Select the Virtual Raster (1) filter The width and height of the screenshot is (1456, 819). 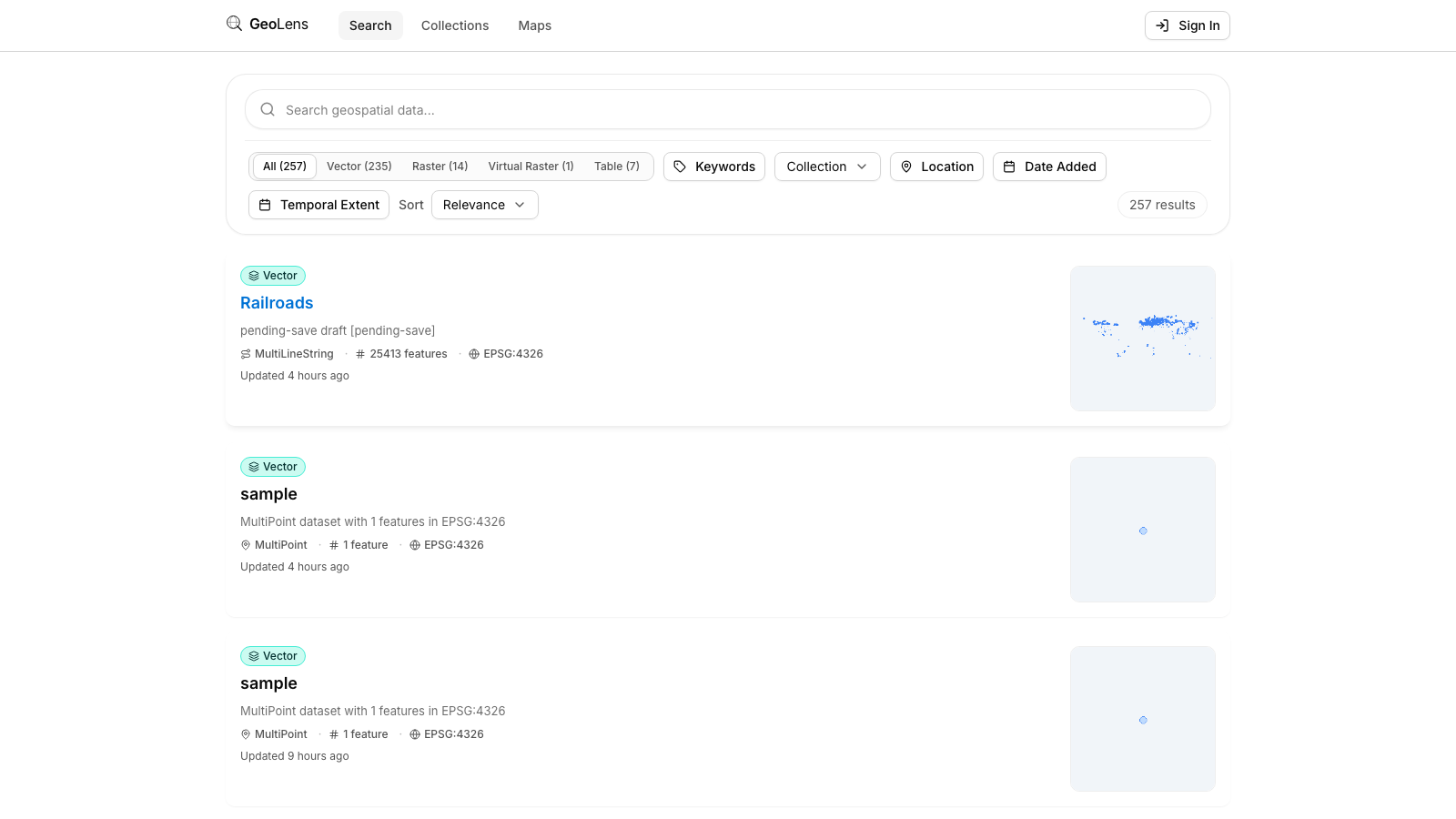click(x=531, y=167)
